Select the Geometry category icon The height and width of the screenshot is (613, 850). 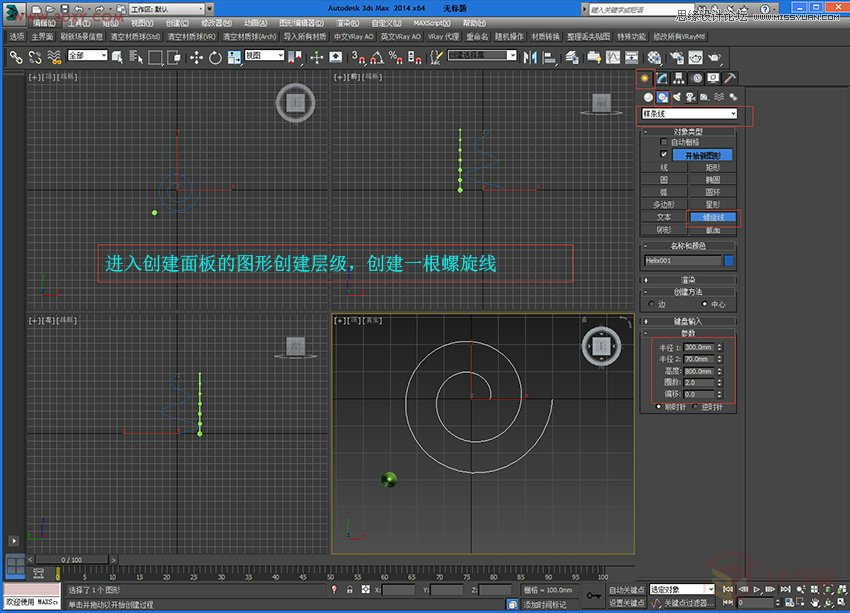pos(648,97)
